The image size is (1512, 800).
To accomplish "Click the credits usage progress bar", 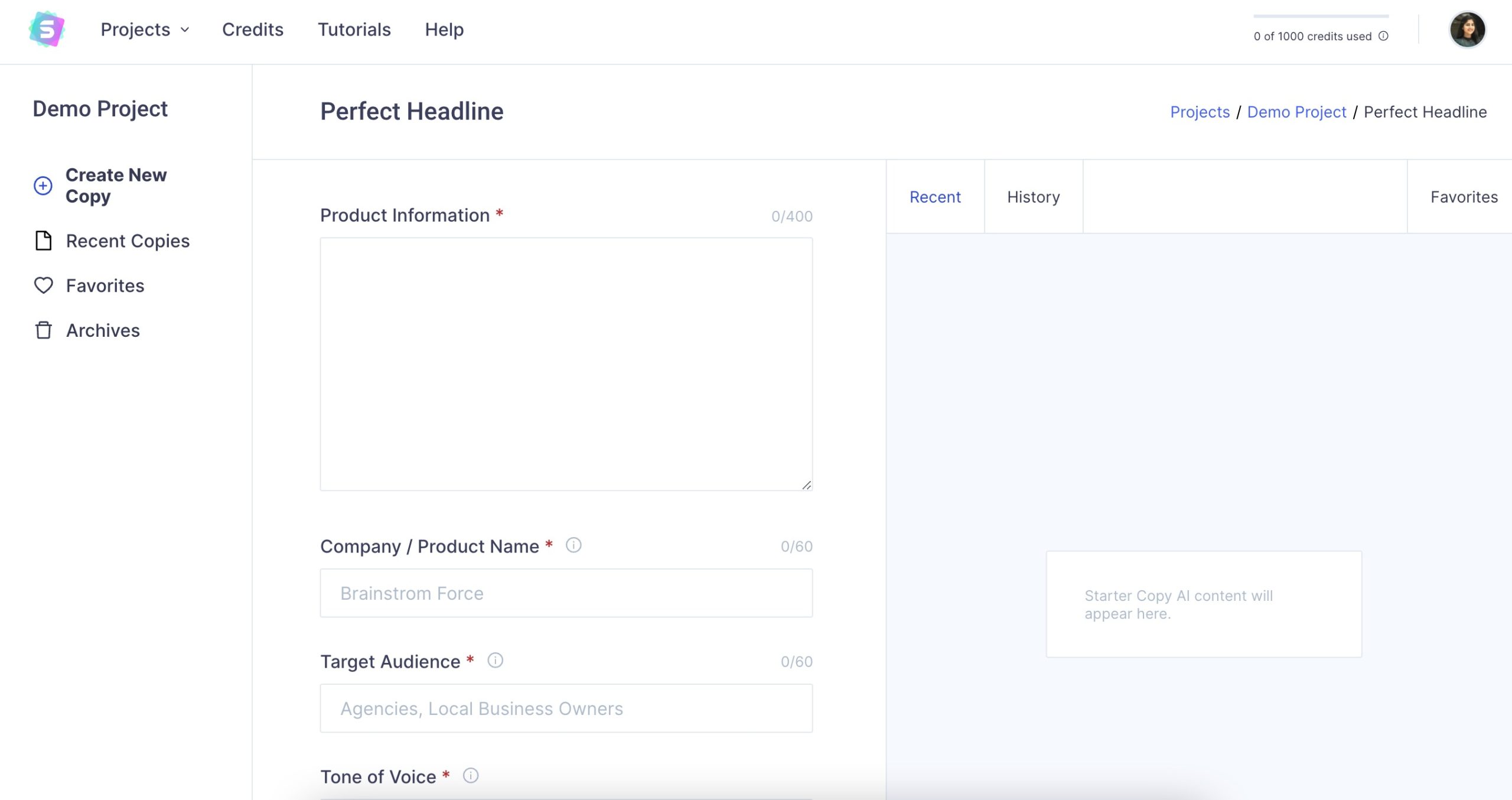I will pos(1321,16).
